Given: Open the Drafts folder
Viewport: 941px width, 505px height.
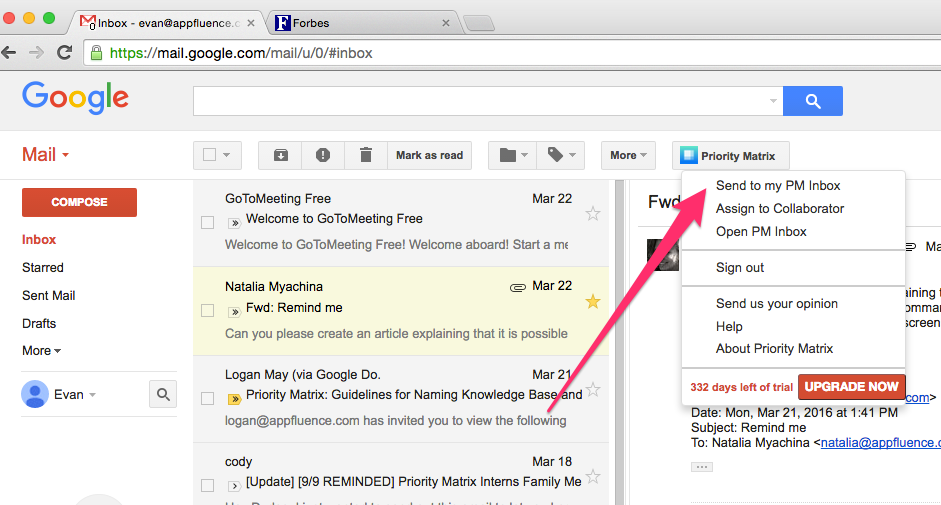Looking at the screenshot, I should click(39, 323).
